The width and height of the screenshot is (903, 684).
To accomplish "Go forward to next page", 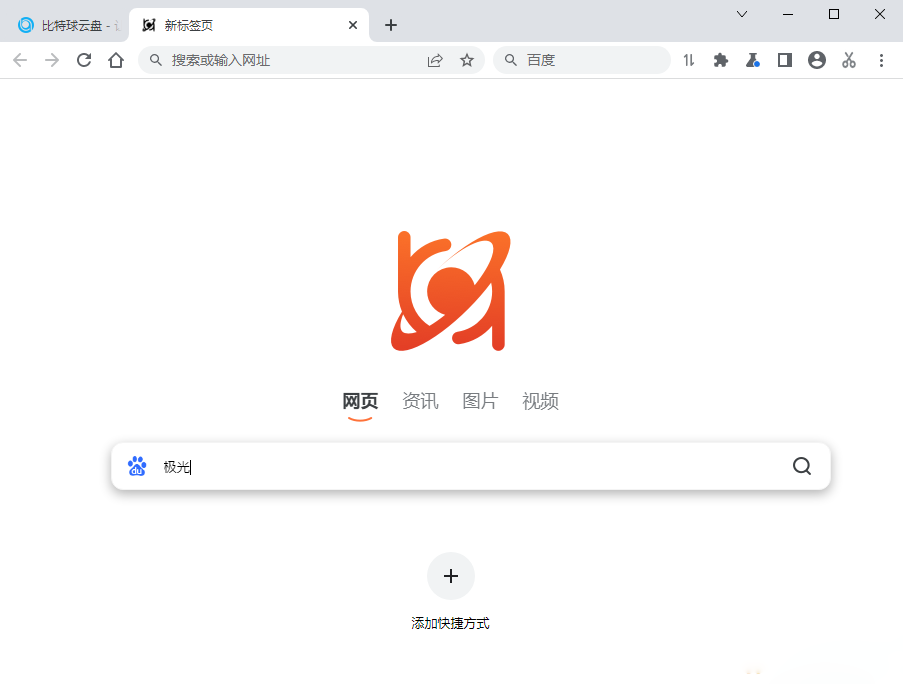I will point(52,60).
